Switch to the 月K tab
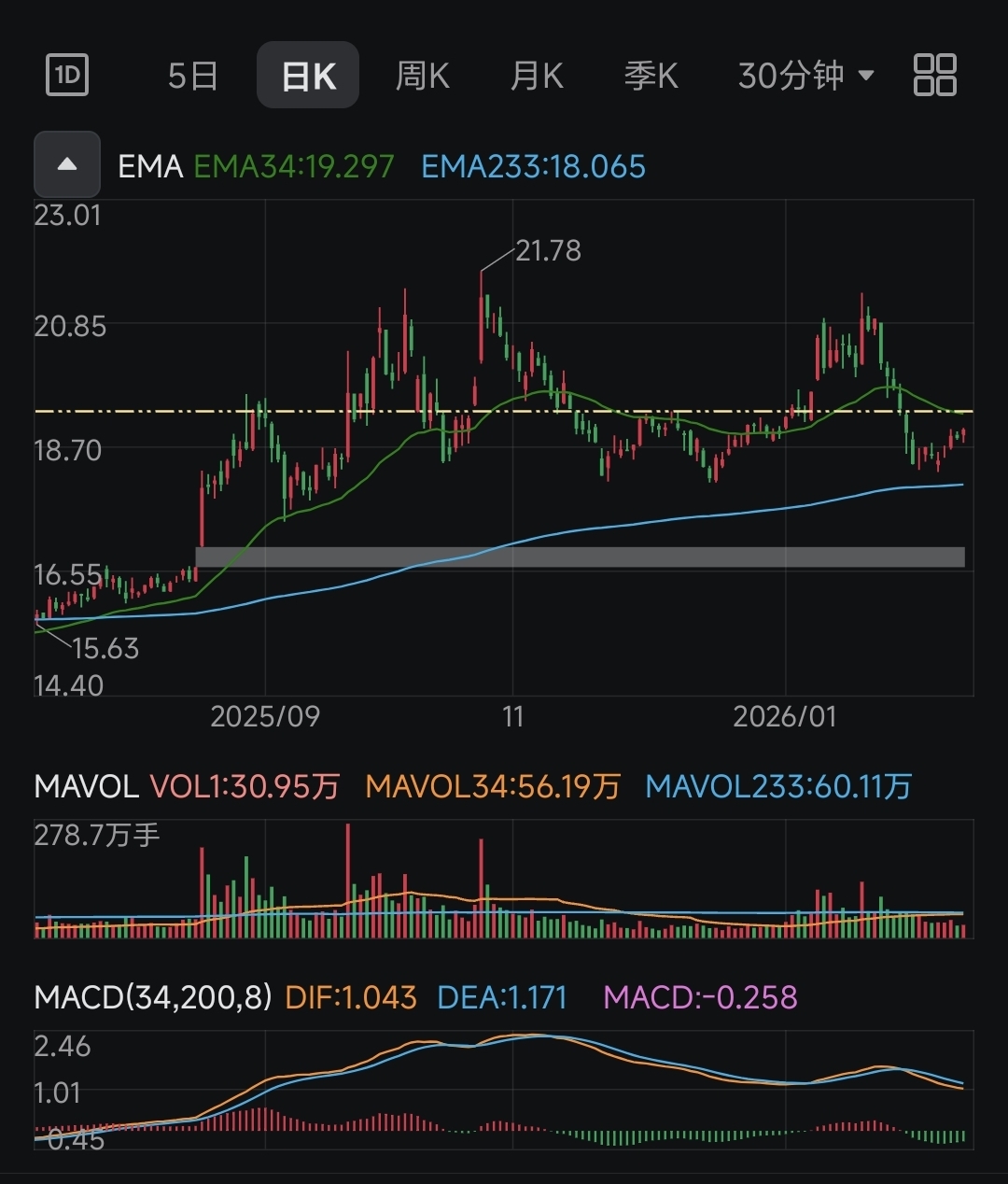Screen dimensions: 1008x1184 click(x=538, y=76)
